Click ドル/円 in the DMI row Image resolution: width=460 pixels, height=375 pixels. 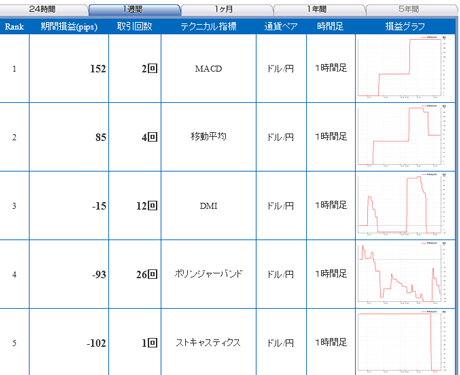[281, 206]
